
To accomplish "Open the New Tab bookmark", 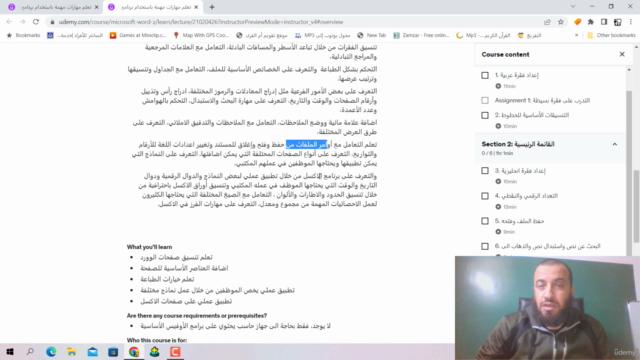I will 371,36.
